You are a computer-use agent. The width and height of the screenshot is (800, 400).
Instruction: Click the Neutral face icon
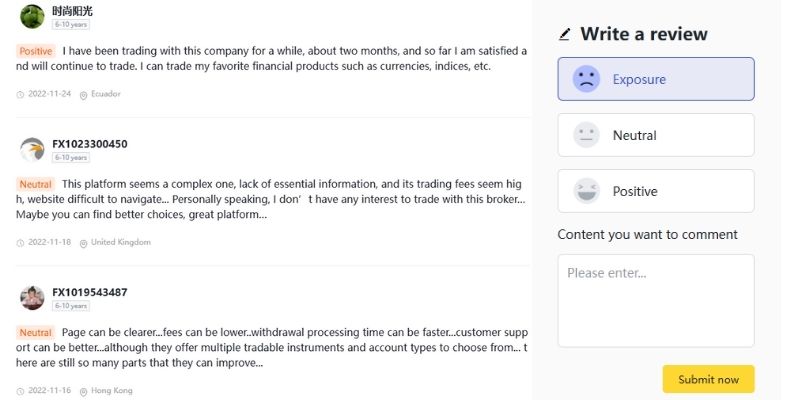click(586, 135)
